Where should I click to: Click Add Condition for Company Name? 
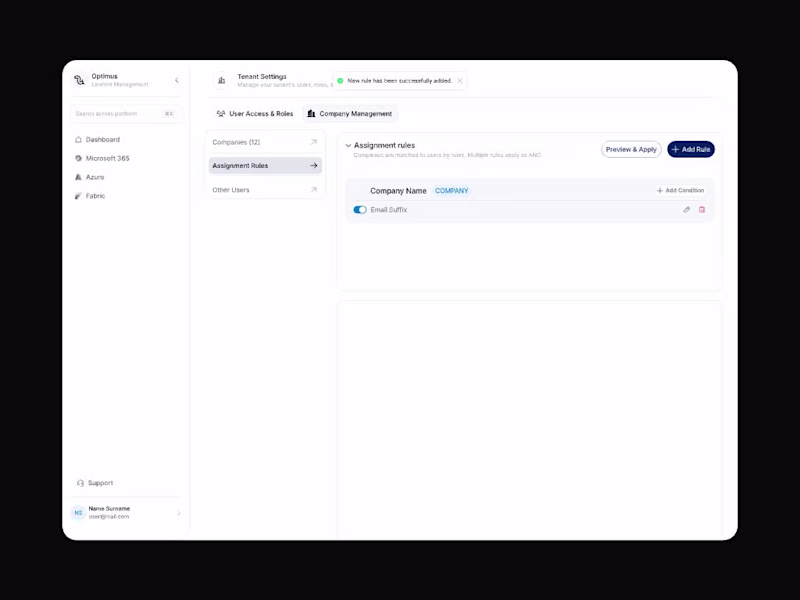coord(680,190)
